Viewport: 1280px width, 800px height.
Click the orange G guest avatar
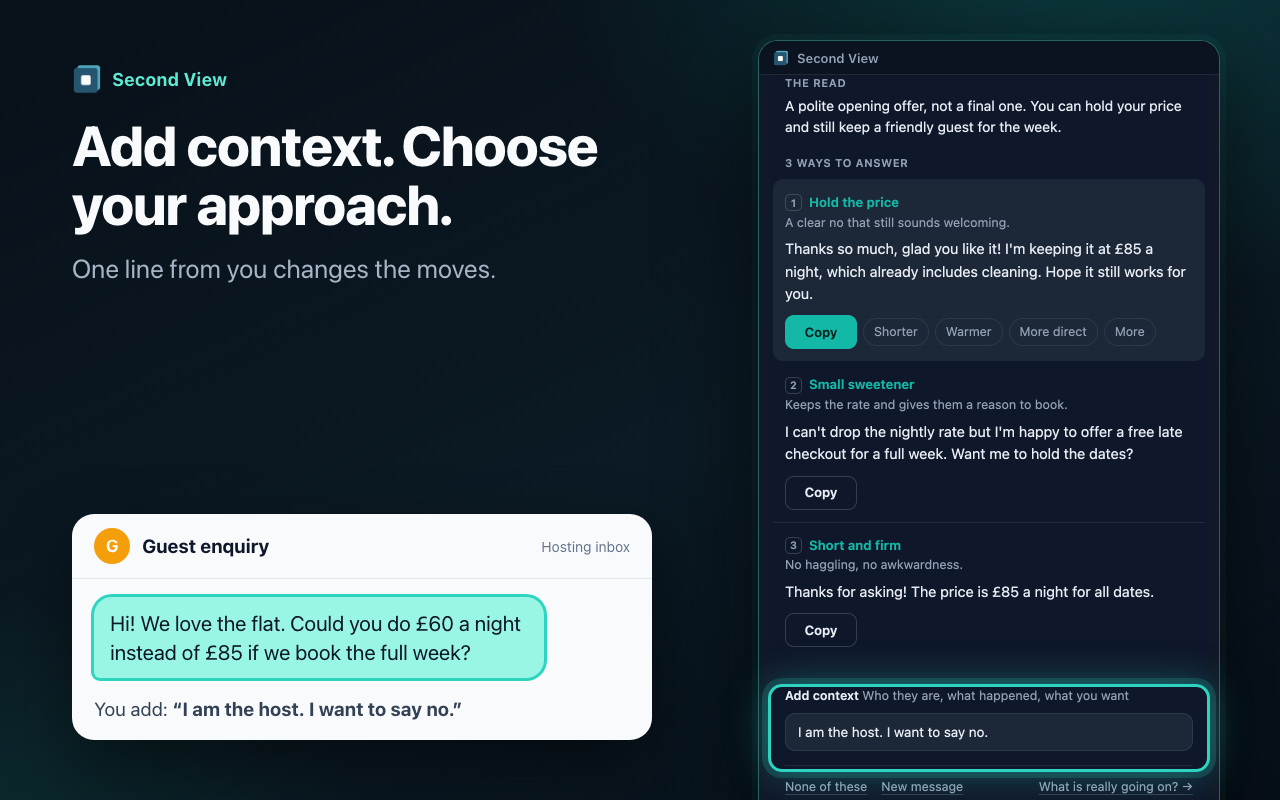(x=112, y=546)
